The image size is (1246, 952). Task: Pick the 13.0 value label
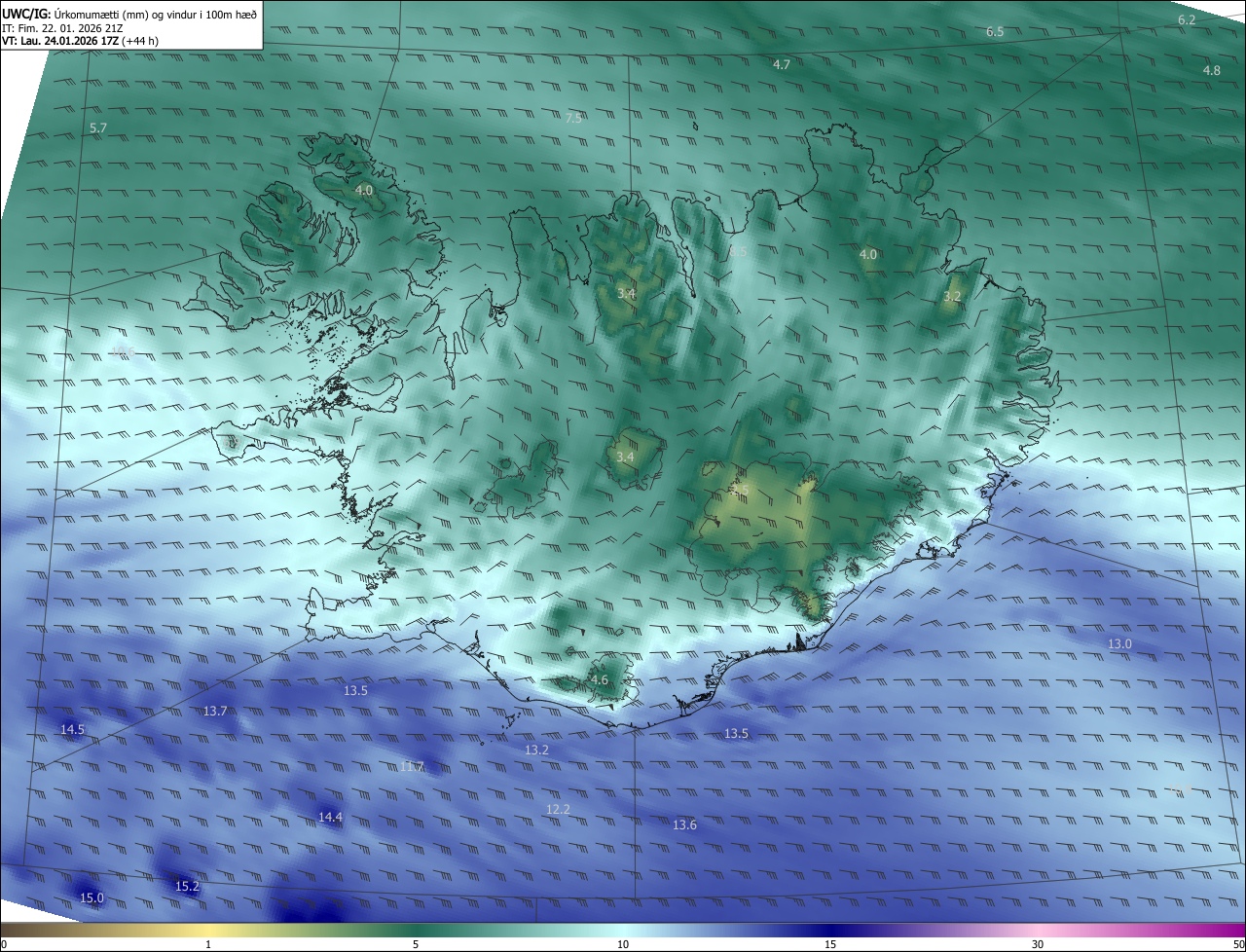coord(1119,643)
